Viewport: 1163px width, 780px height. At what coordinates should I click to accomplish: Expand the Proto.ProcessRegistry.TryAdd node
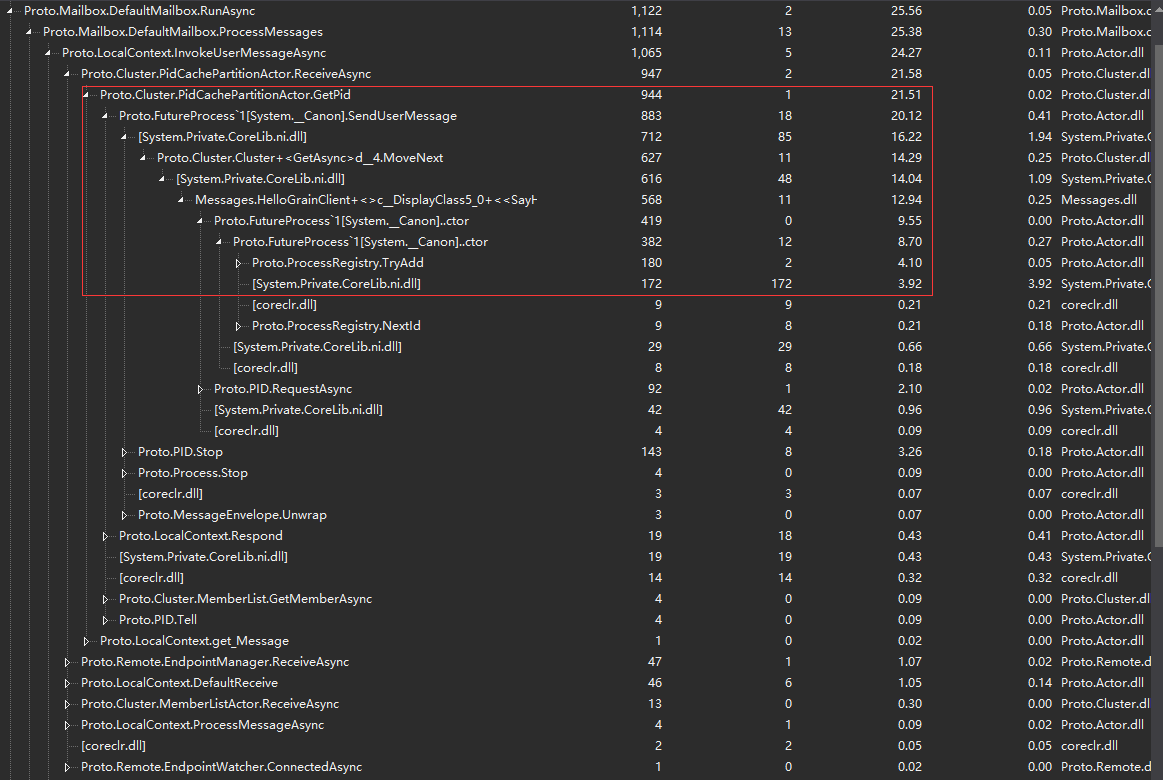point(240,262)
